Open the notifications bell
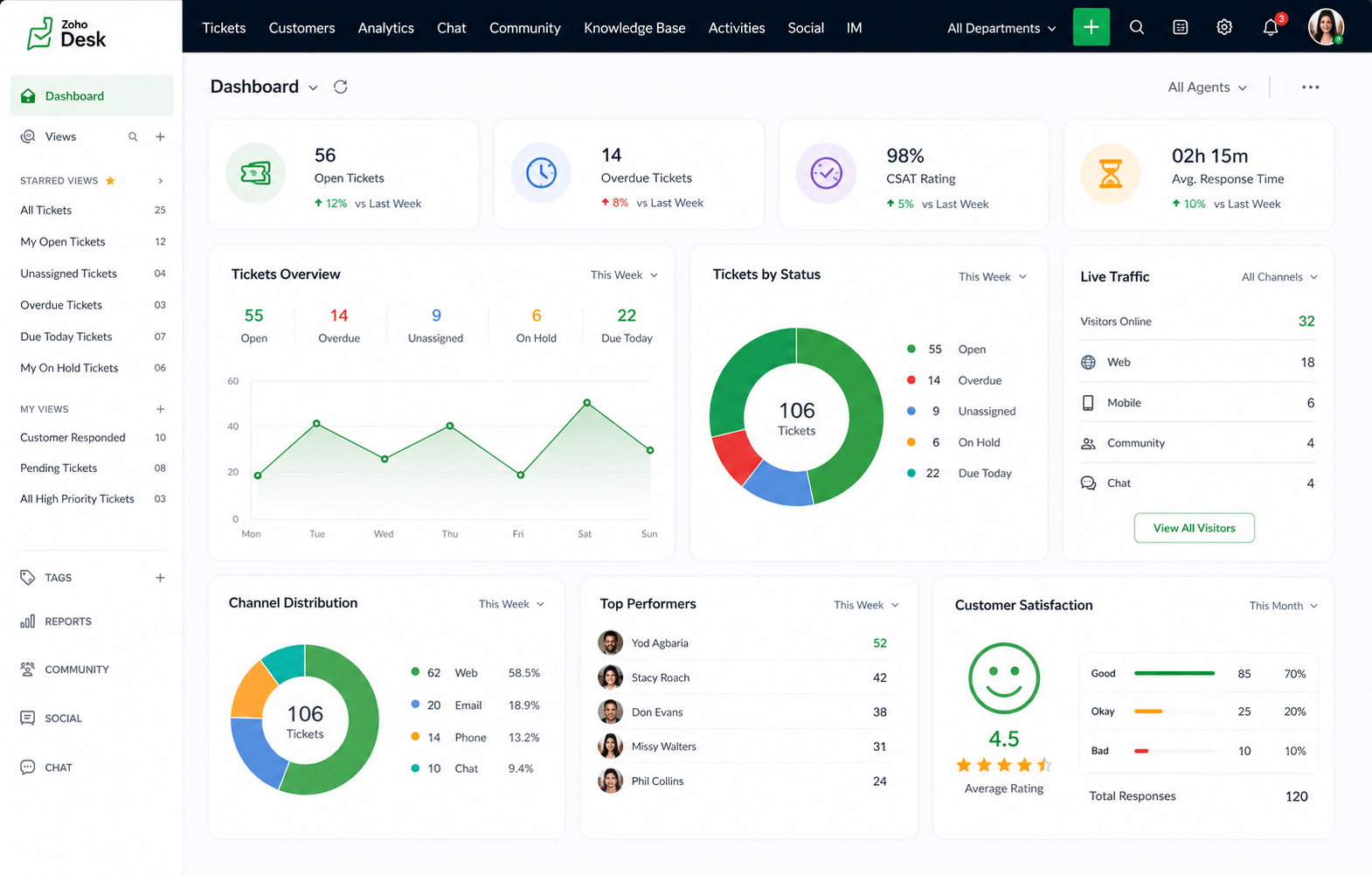 1271,27
